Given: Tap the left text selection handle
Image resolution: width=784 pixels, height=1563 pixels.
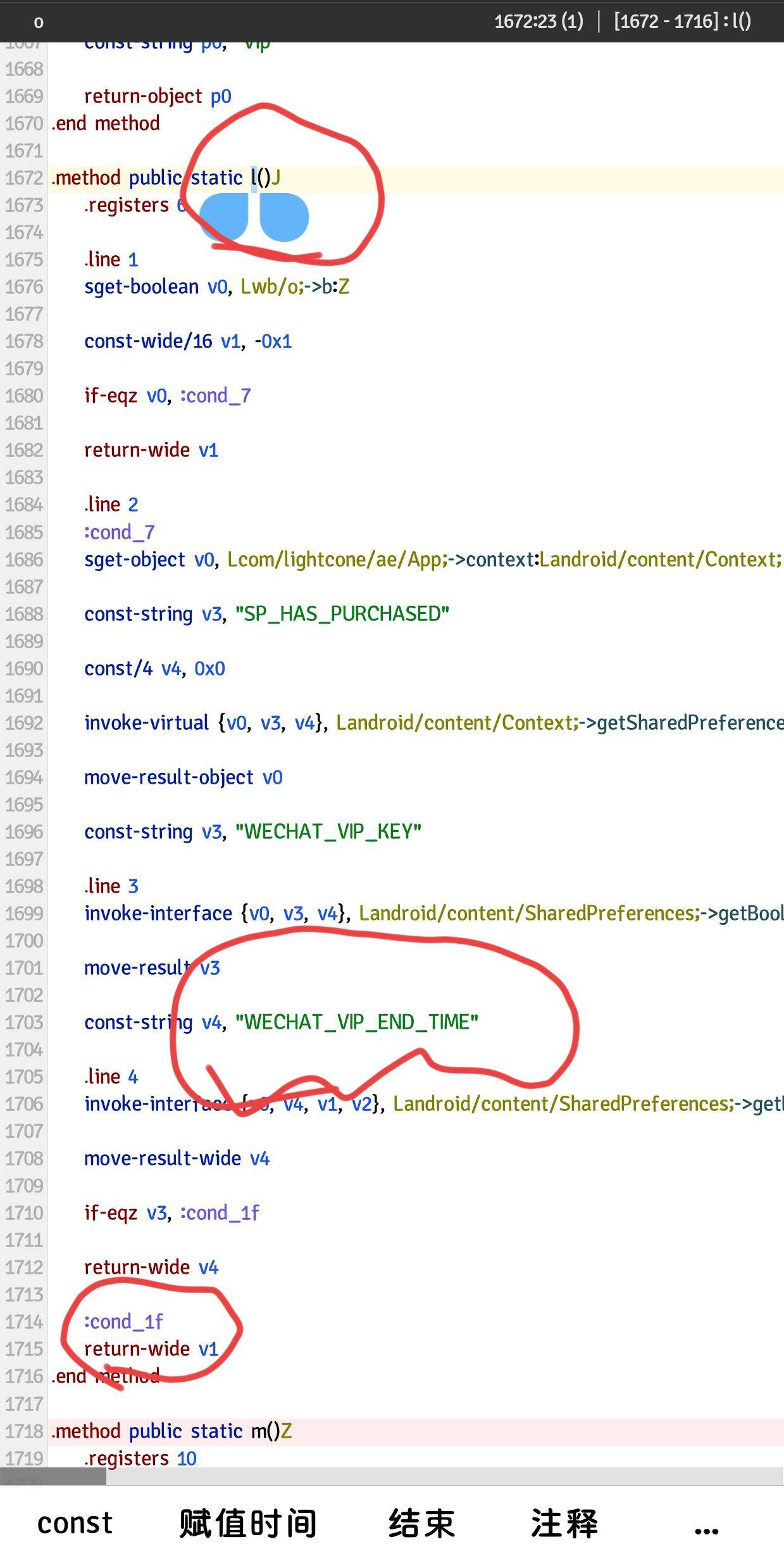Looking at the screenshot, I should pos(224,217).
